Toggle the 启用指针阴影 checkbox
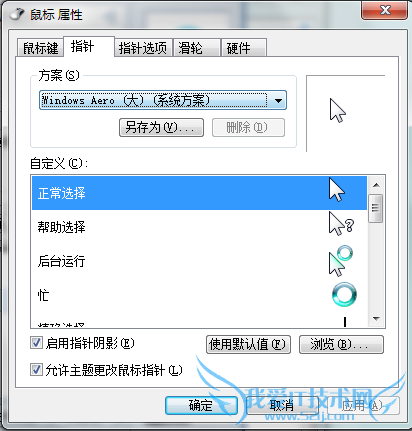The image size is (412, 431). pos(36,343)
